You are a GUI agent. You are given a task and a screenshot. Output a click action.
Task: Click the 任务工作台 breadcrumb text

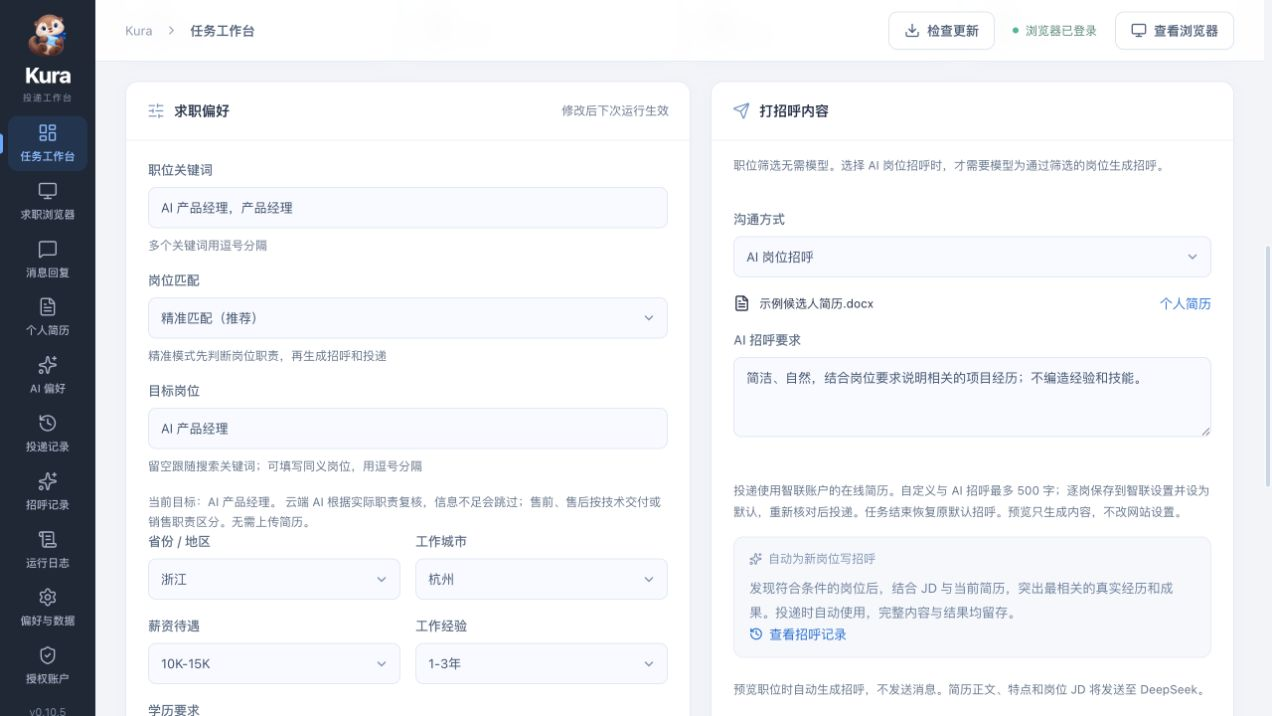tap(222, 31)
